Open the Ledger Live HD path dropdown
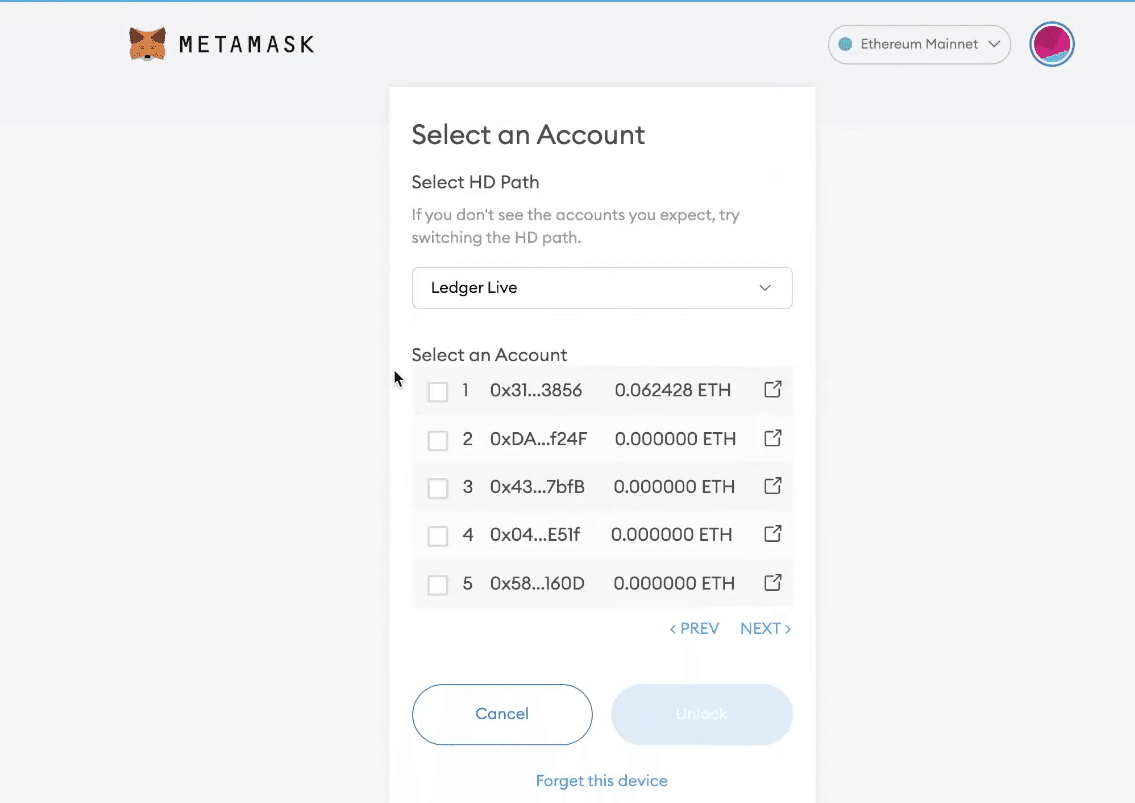 [x=602, y=287]
